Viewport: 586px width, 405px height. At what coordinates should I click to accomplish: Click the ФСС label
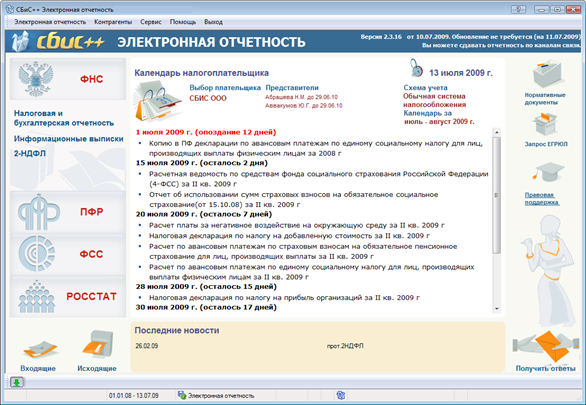[x=91, y=254]
